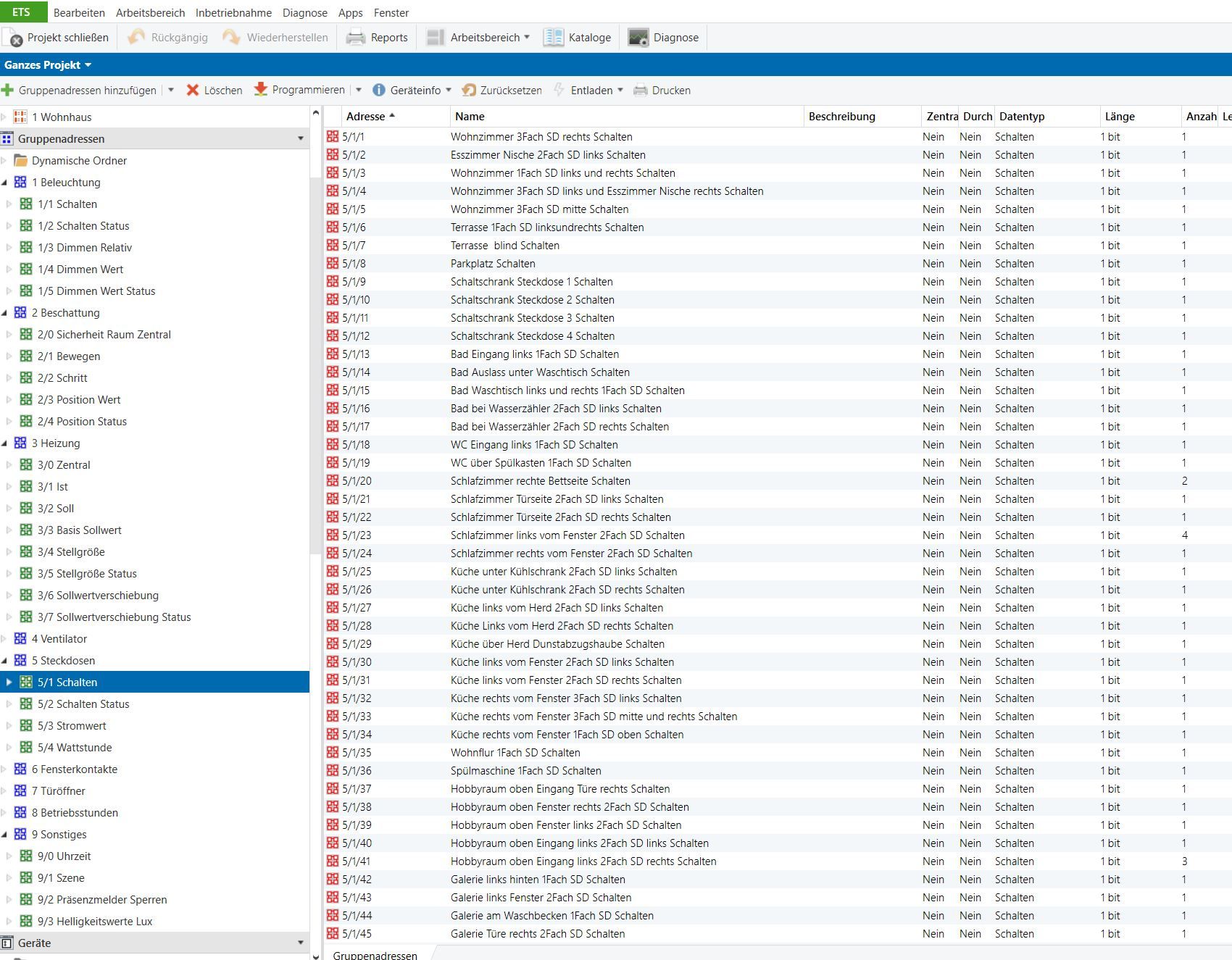Sort by the Datentyp column header
The height and width of the screenshot is (960, 1232).
click(1046, 116)
